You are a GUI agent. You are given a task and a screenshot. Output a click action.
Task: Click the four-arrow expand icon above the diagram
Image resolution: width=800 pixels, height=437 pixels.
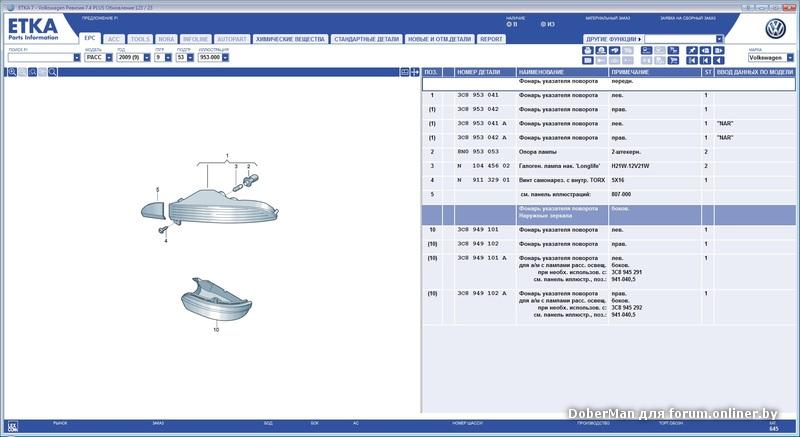[415, 72]
